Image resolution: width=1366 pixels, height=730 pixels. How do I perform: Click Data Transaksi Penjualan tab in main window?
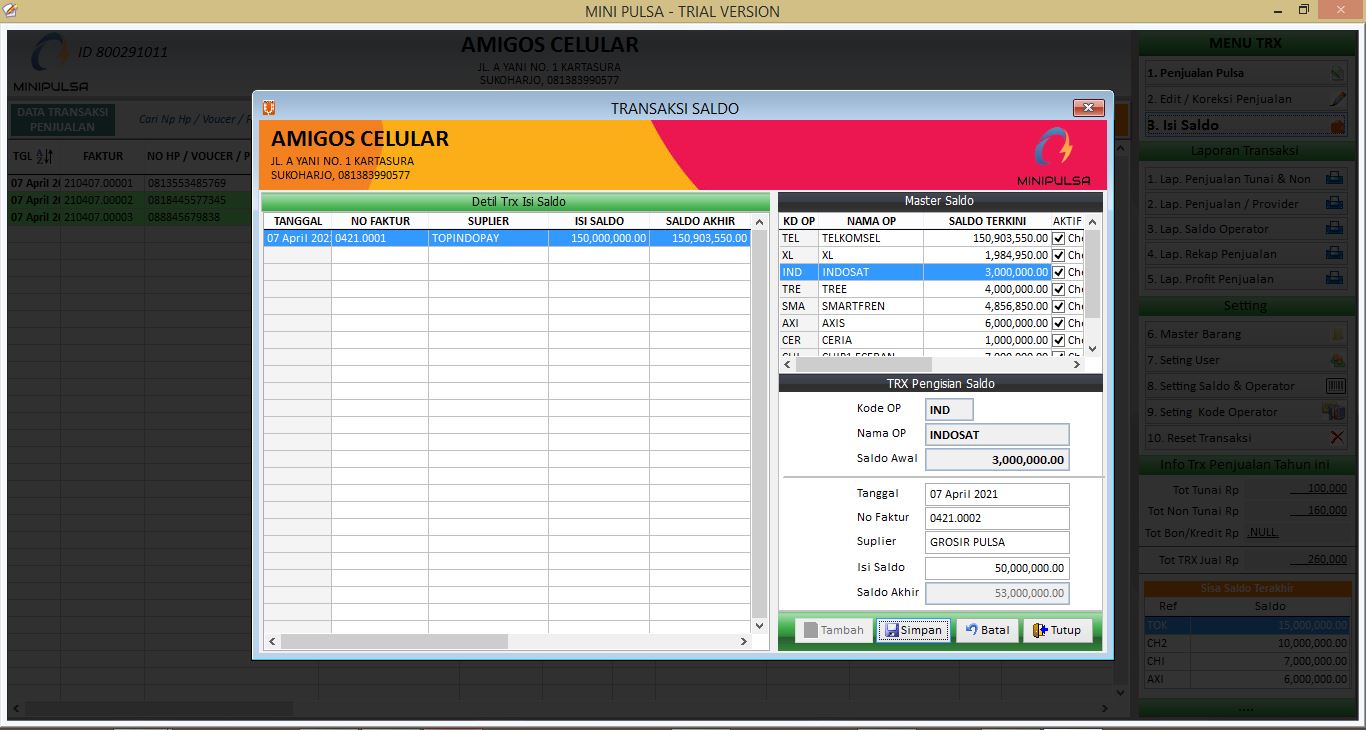[x=62, y=120]
